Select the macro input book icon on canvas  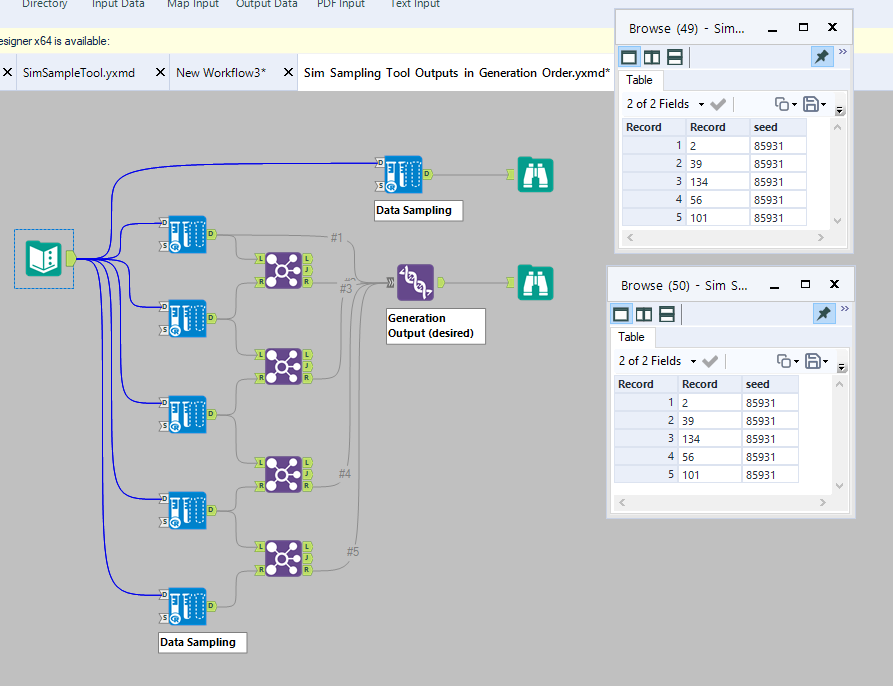point(43,258)
